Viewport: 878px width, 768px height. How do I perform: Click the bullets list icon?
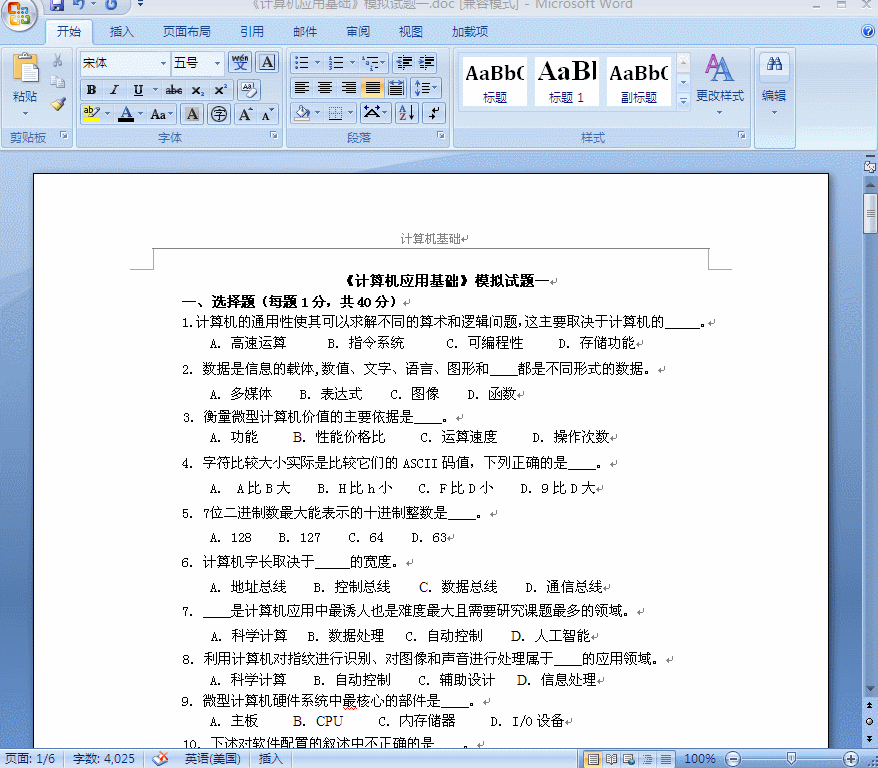[301, 62]
